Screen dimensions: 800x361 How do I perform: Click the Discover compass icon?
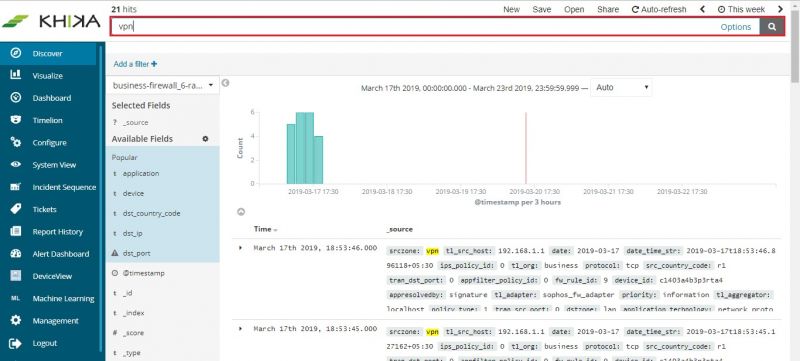16,53
